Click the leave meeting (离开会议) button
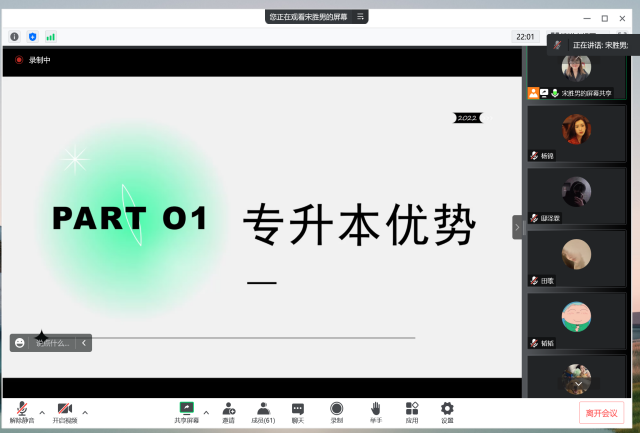The image size is (640, 433). (x=601, y=413)
